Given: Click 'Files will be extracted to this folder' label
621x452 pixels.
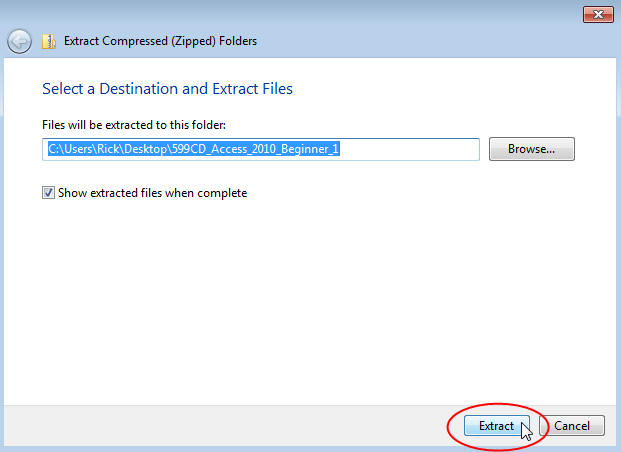Looking at the screenshot, I should [134, 125].
